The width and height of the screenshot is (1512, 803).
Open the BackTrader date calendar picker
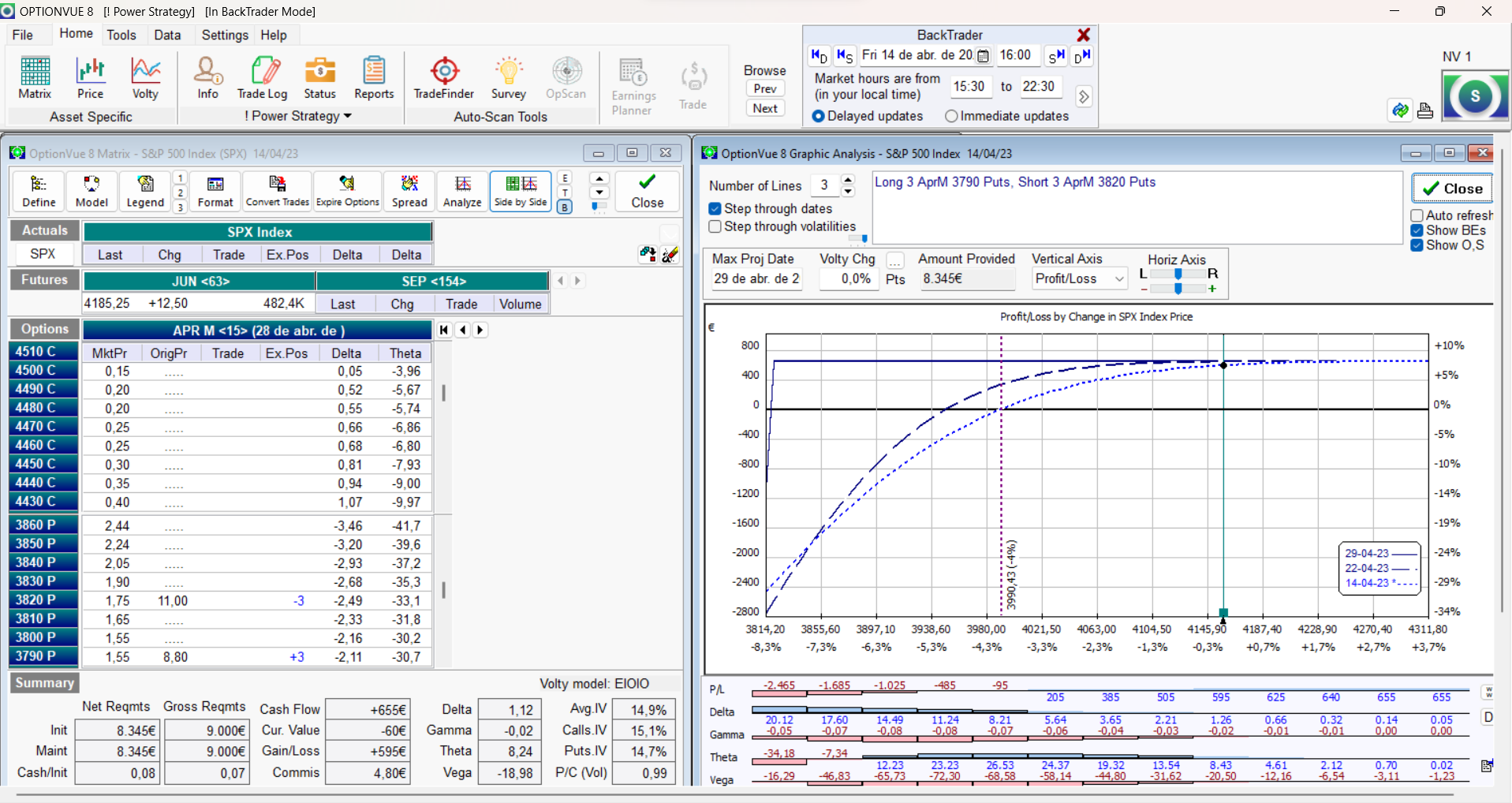tap(983, 55)
